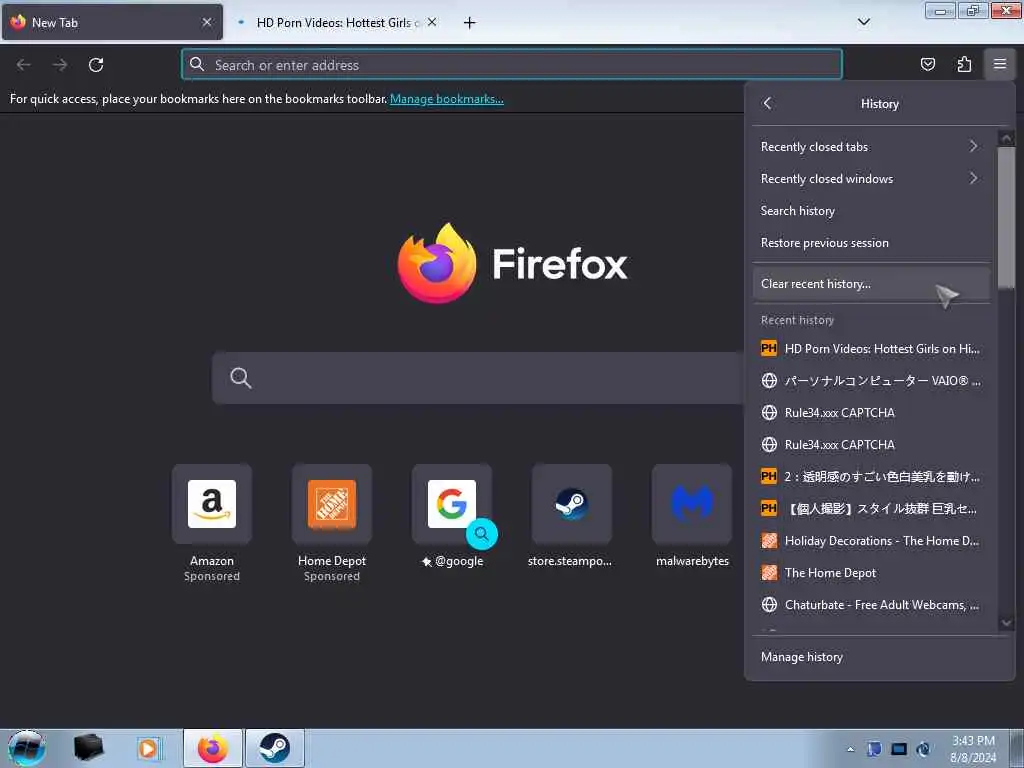Open the Save to Pocket button
The width and height of the screenshot is (1024, 768).
927,64
